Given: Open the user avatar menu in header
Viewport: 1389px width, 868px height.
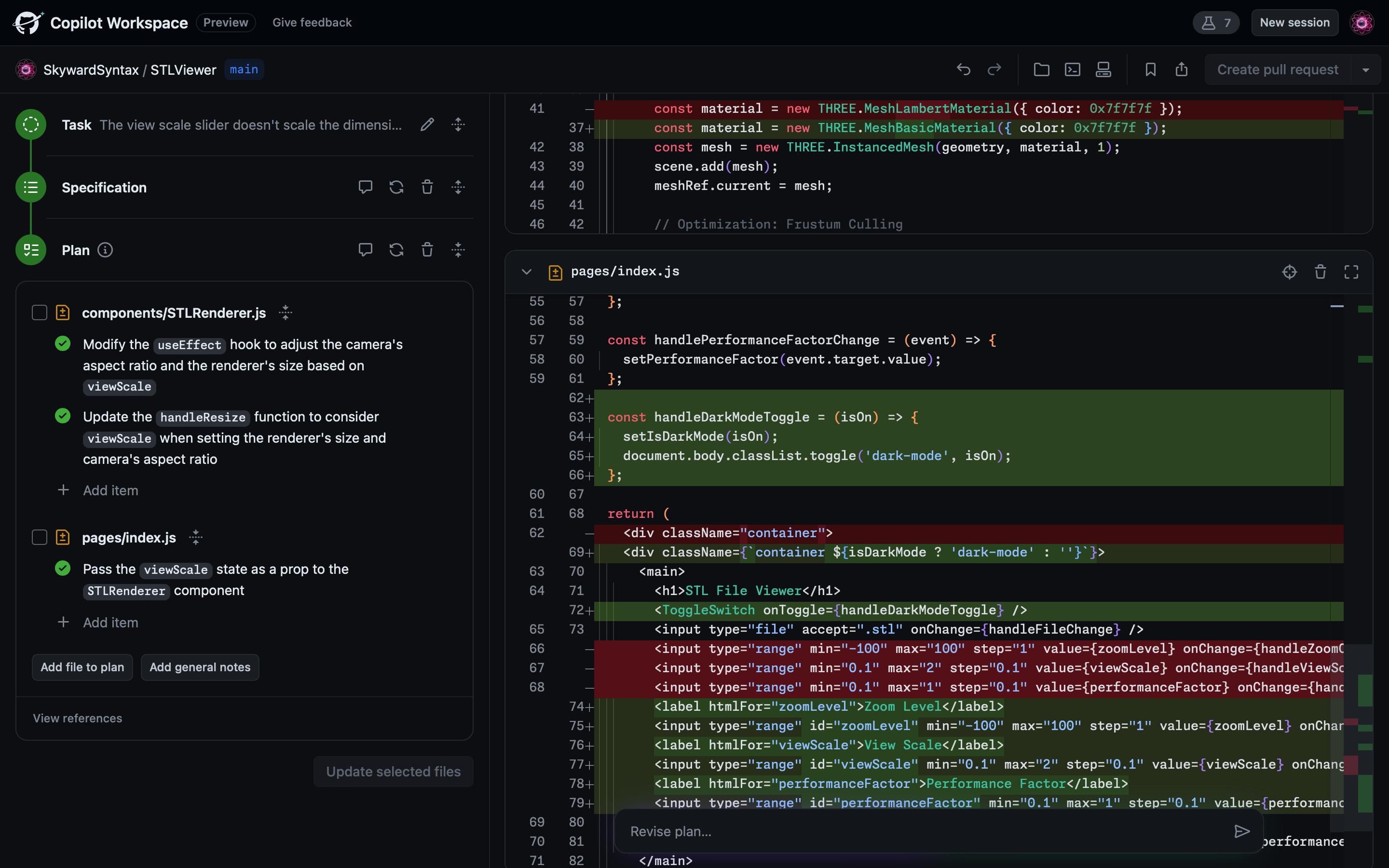Looking at the screenshot, I should [1362, 22].
